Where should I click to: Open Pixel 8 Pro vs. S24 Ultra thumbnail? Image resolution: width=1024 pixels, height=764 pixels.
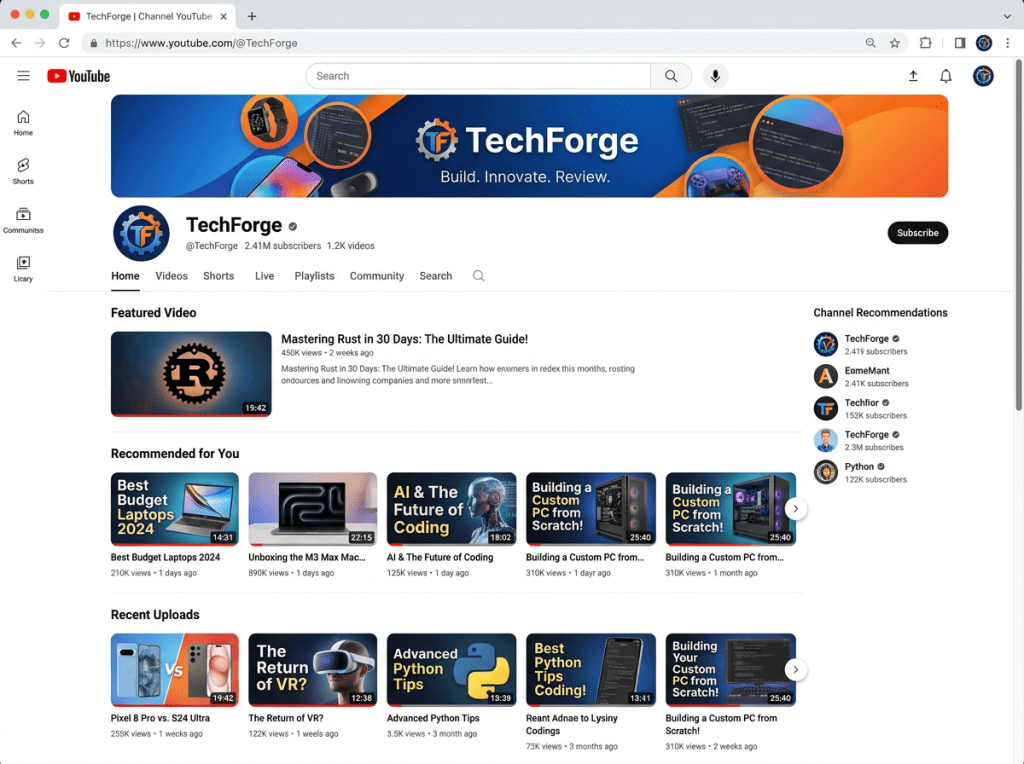point(174,669)
